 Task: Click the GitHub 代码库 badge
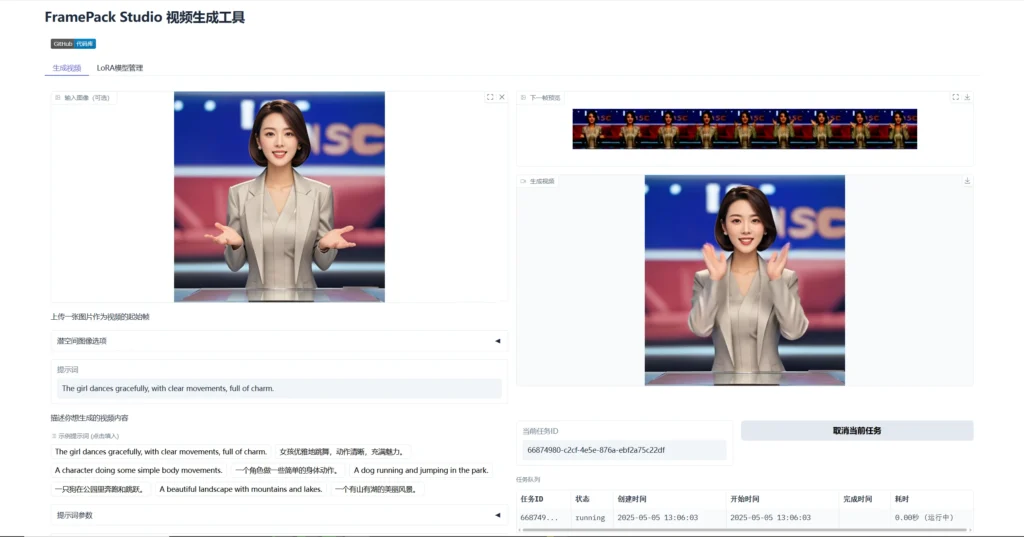pos(73,44)
